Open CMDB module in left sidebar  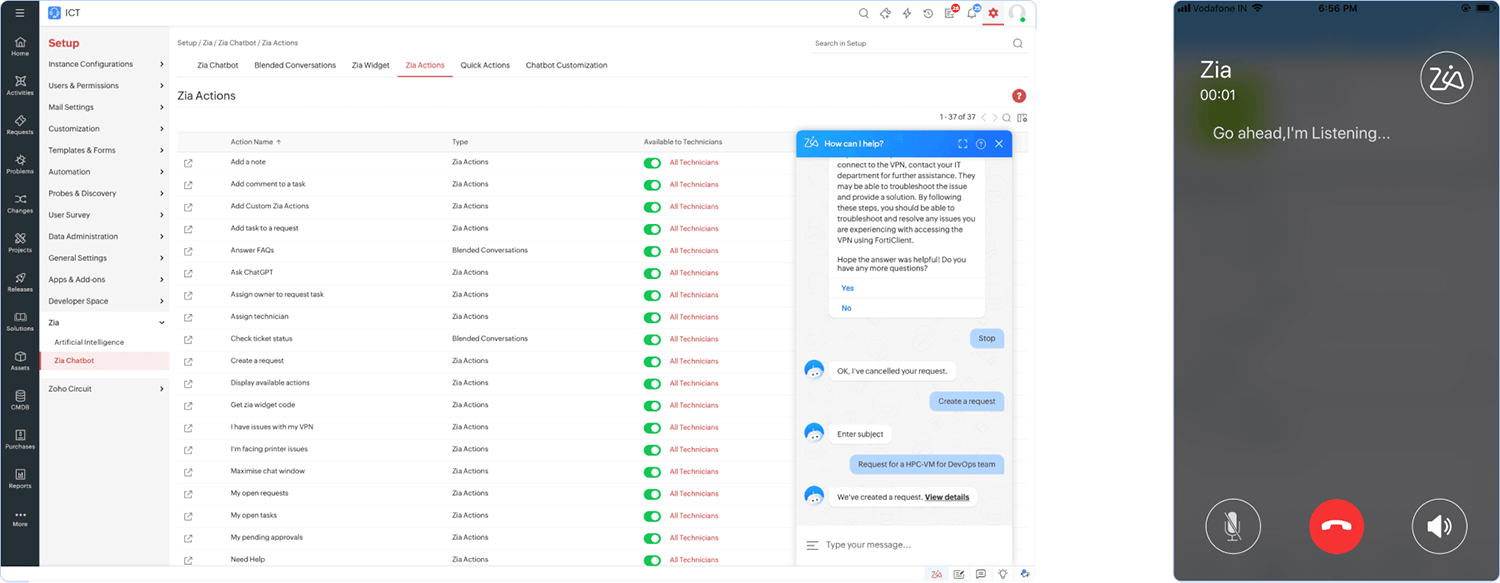(x=20, y=400)
